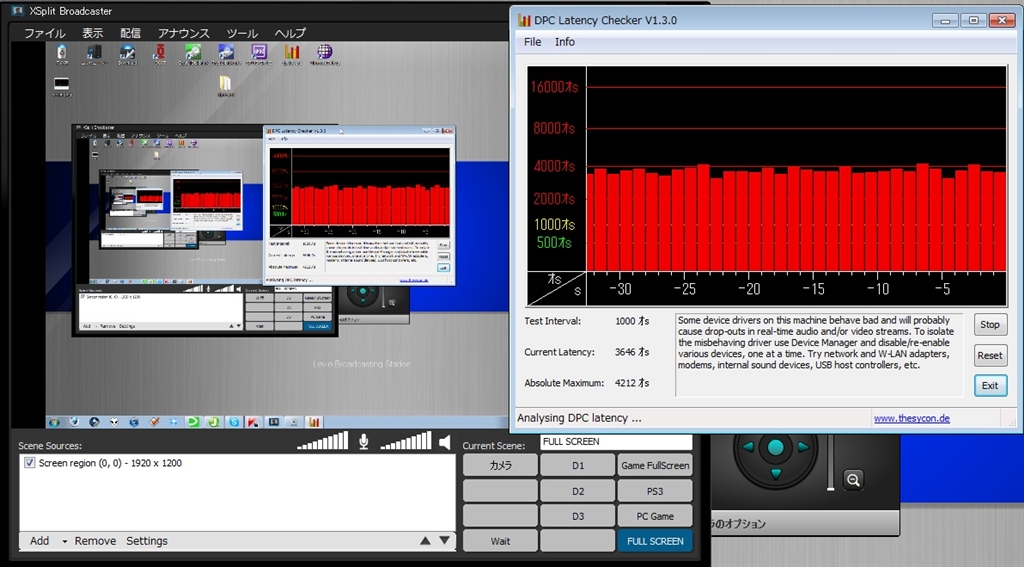Click the down arrow on the direction pad
This screenshot has width=1024, height=567.
(x=776, y=474)
